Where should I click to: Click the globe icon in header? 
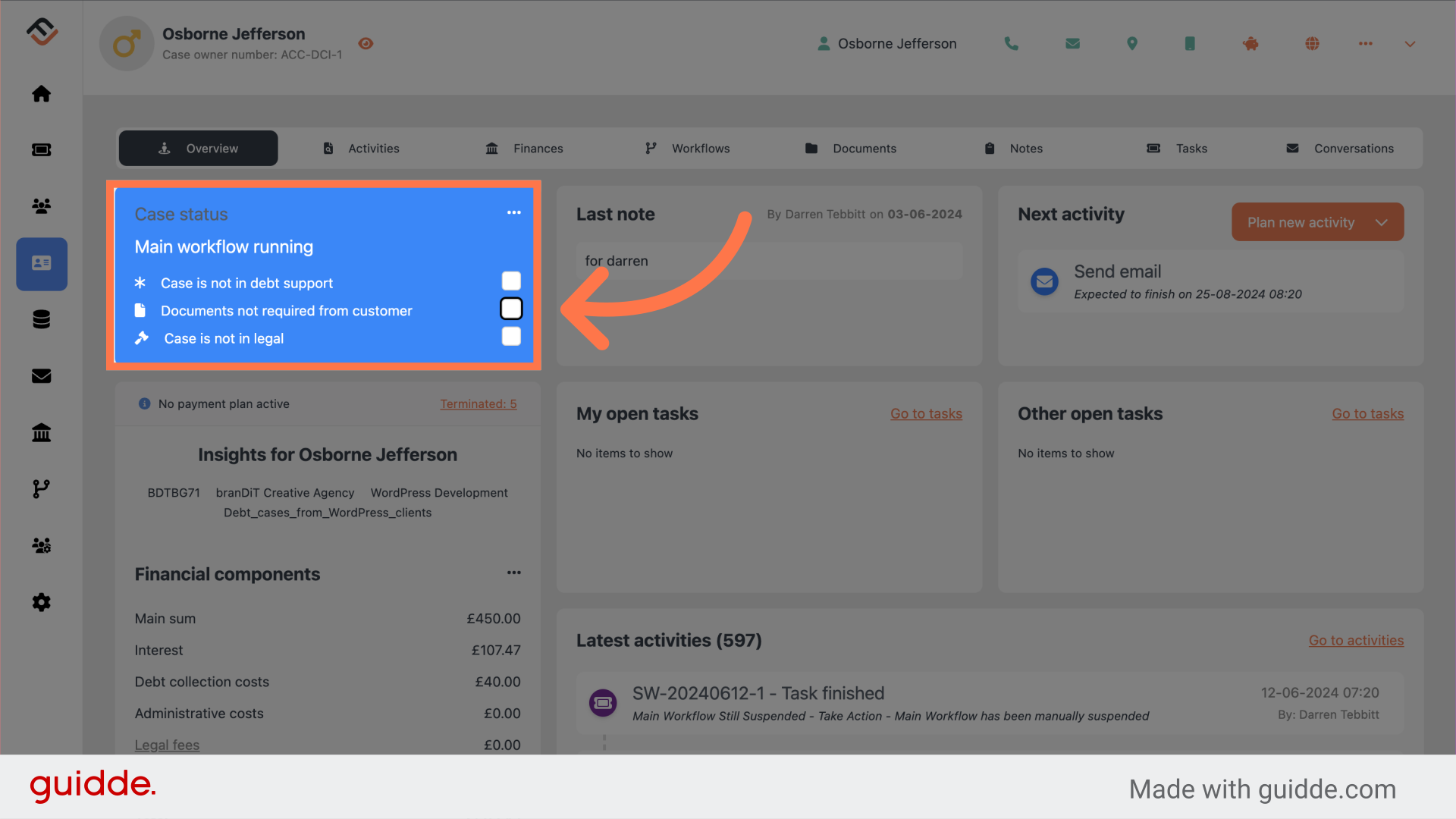[1312, 44]
